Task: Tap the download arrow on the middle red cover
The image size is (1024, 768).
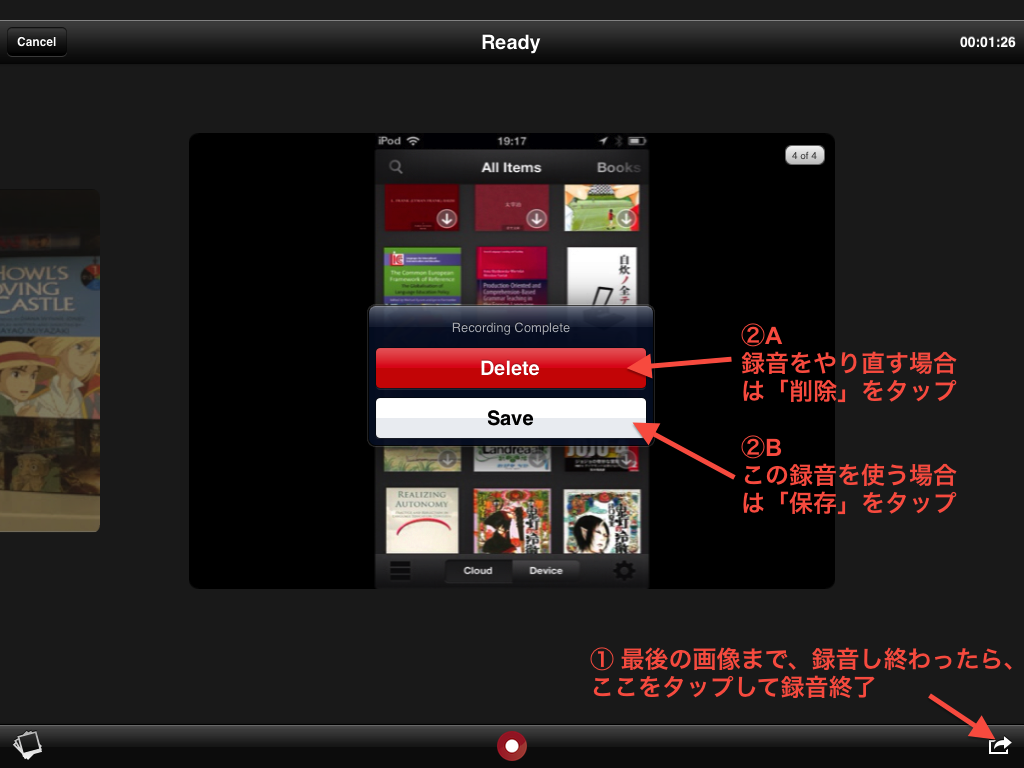Action: click(536, 219)
